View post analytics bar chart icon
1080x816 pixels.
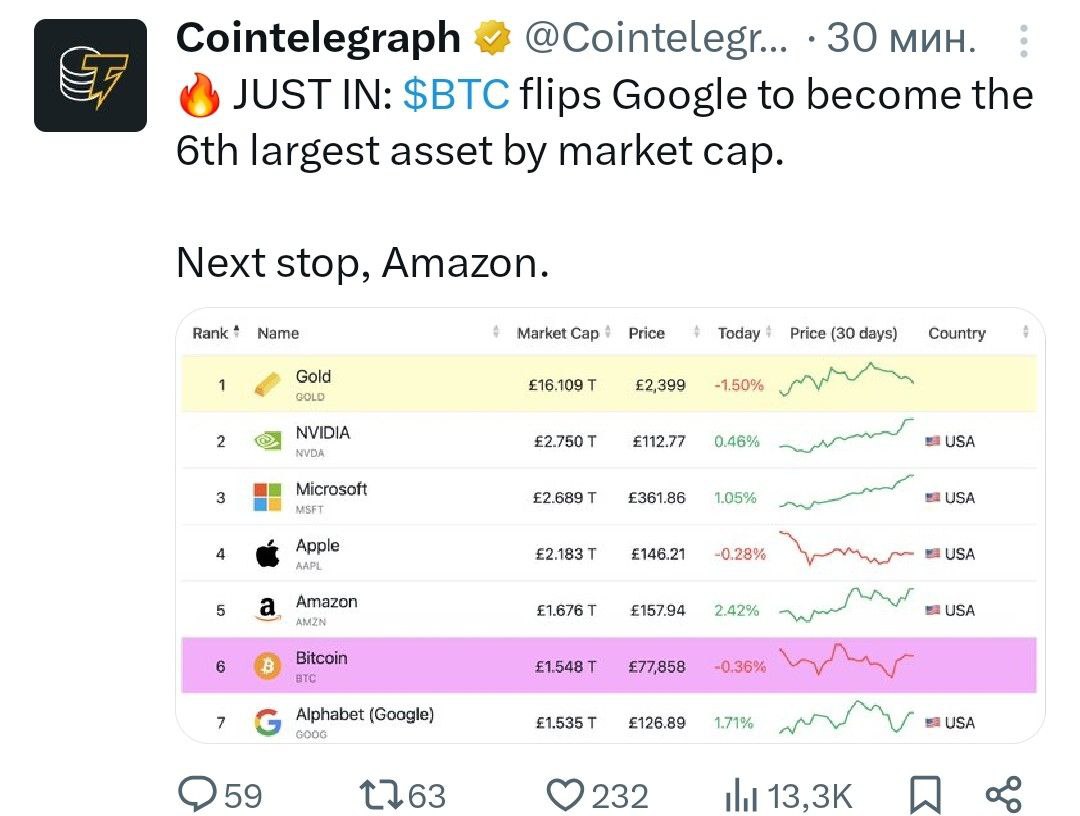pyautogui.click(x=741, y=795)
